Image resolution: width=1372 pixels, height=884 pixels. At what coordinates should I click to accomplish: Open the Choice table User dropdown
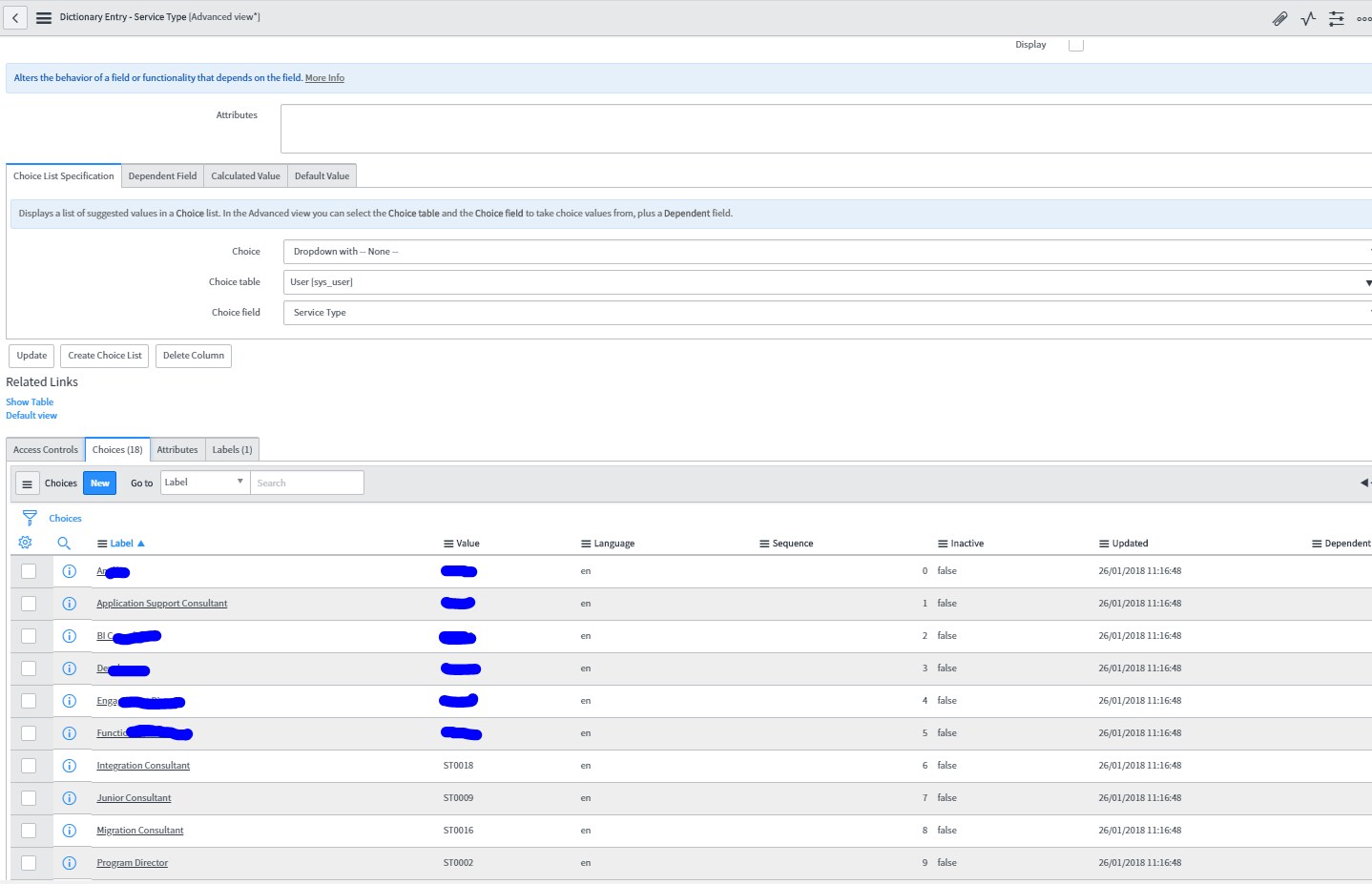827,282
